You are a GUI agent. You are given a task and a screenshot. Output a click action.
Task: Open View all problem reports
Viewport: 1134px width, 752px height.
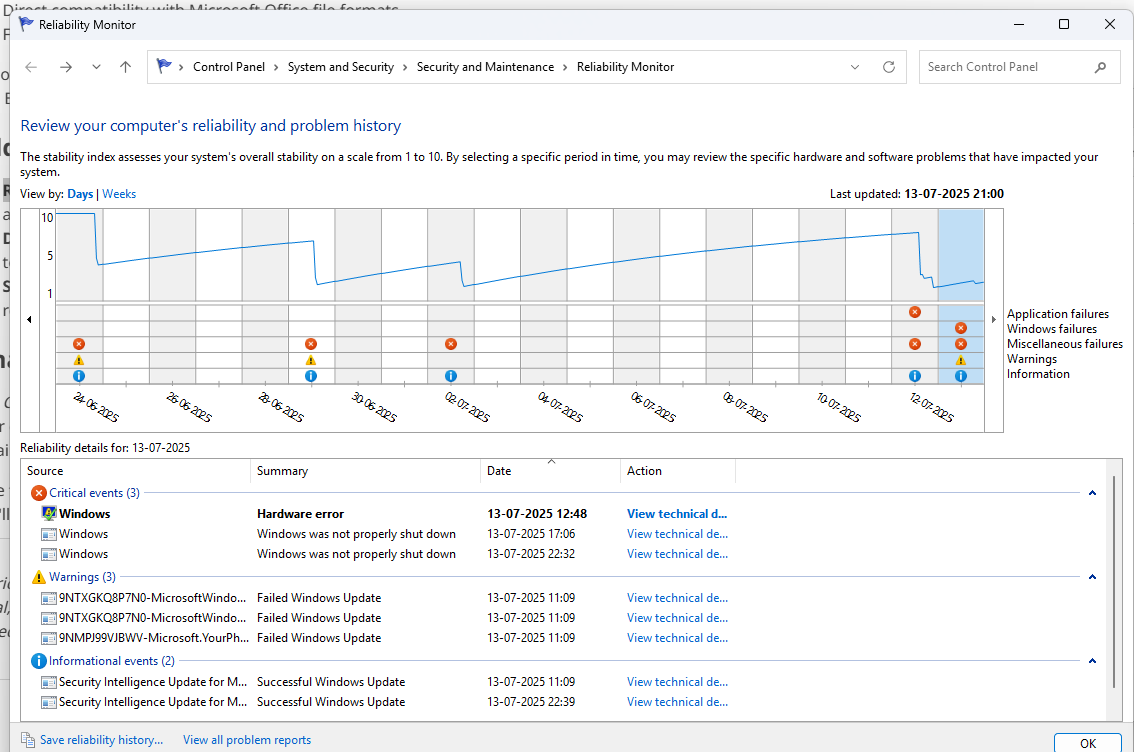pyautogui.click(x=247, y=740)
